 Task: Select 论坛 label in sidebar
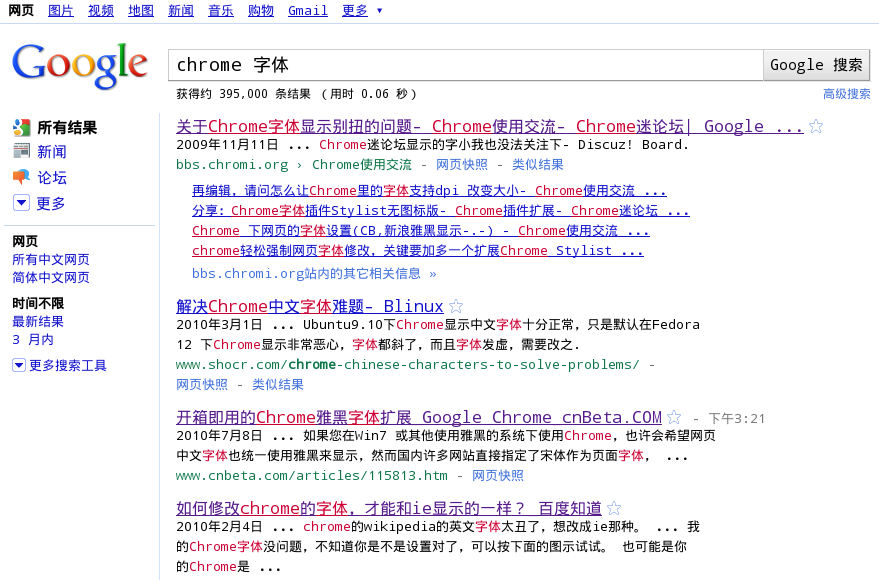[x=52, y=178]
